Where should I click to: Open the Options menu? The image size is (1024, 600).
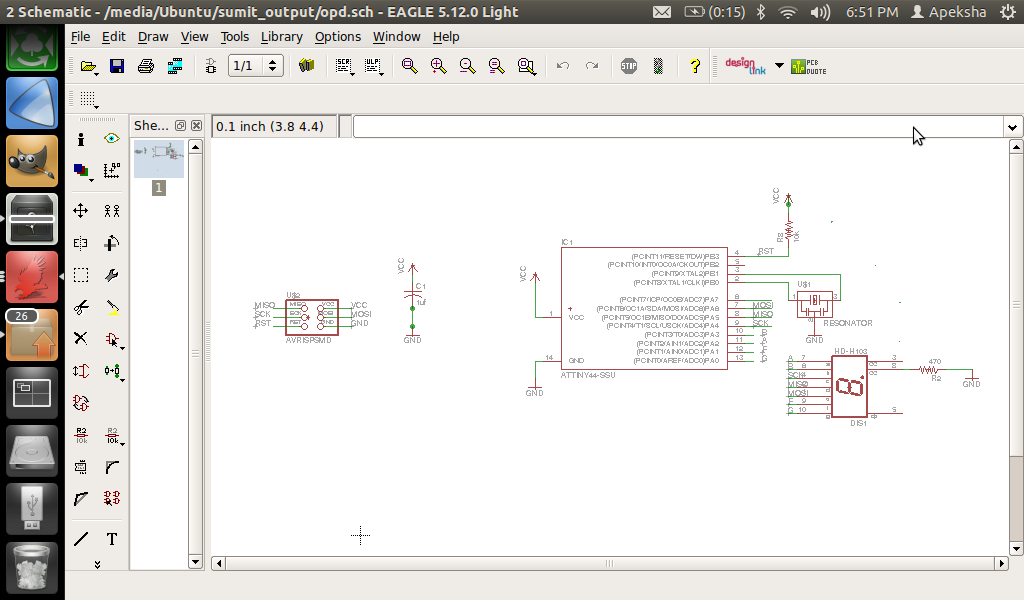pos(337,36)
